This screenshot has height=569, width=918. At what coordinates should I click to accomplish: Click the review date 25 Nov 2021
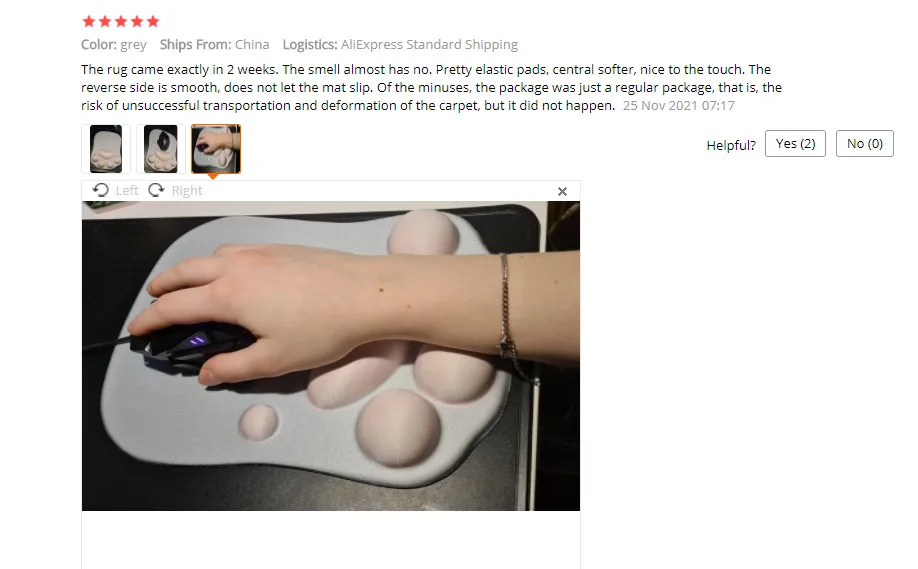click(x=678, y=105)
